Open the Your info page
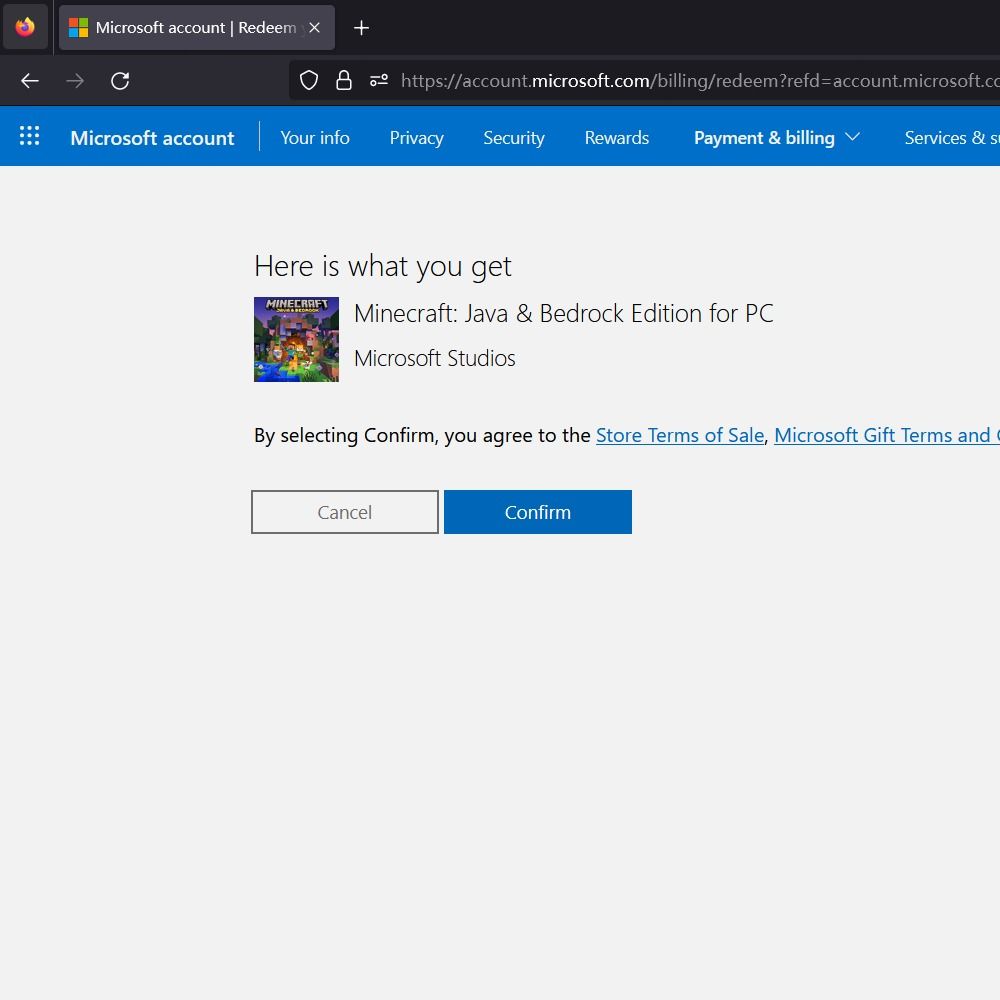 (315, 138)
